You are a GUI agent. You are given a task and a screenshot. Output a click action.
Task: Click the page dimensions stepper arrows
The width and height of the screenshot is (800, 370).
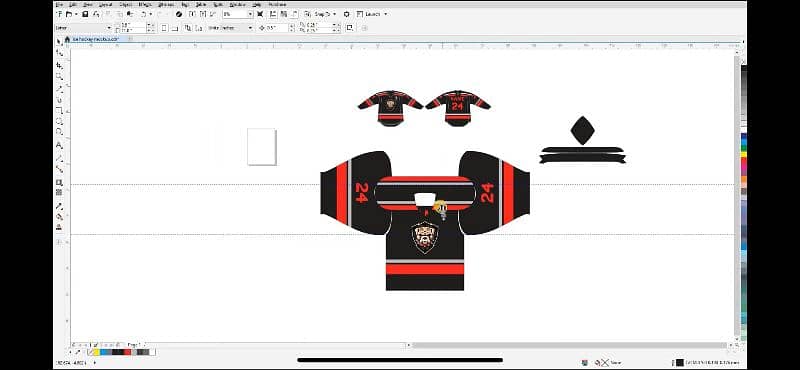152,28
